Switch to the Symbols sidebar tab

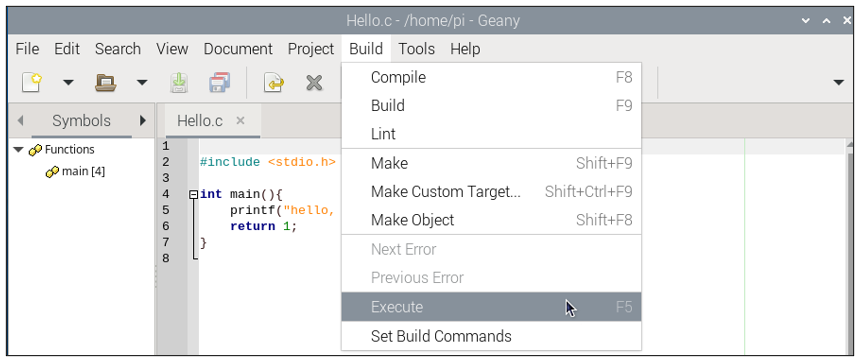[x=82, y=121]
